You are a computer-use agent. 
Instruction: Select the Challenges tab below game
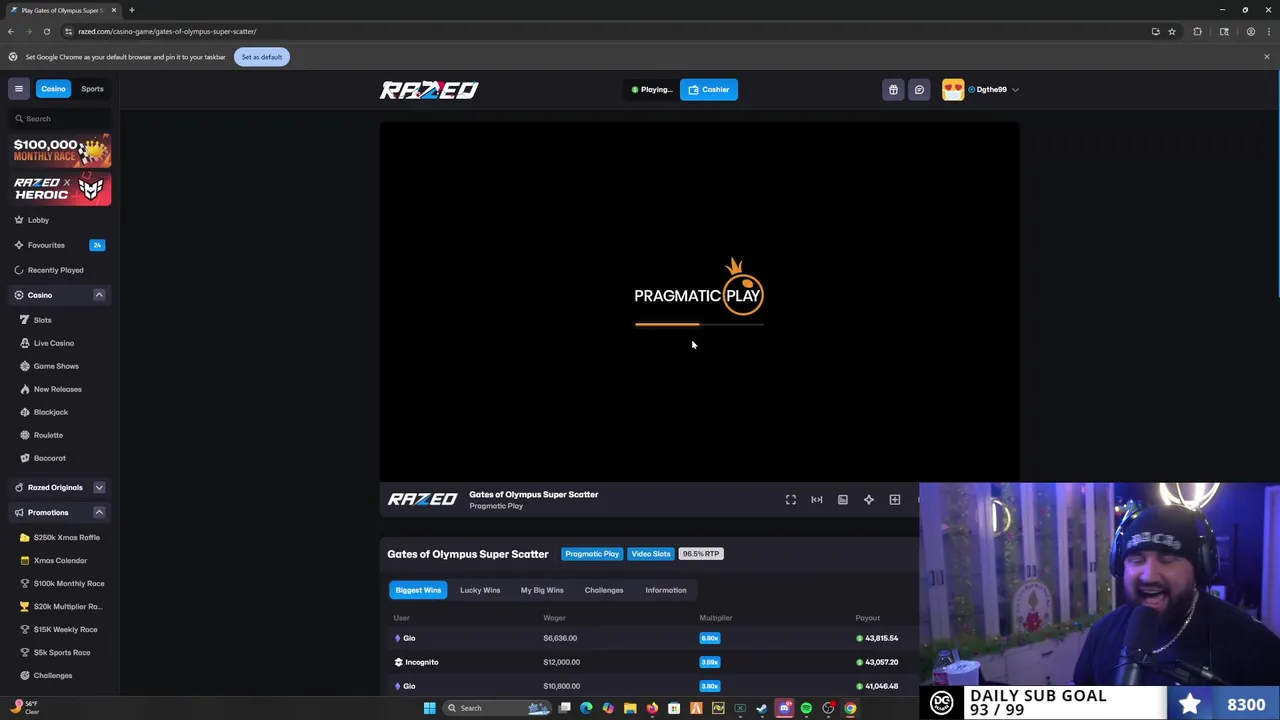(604, 590)
